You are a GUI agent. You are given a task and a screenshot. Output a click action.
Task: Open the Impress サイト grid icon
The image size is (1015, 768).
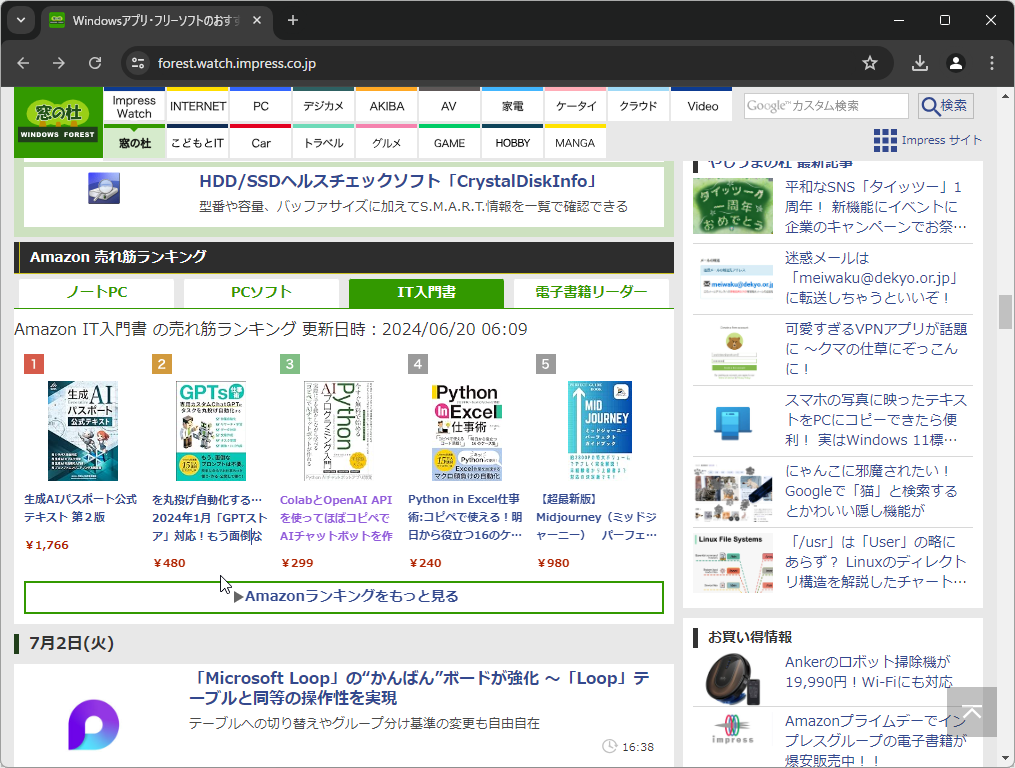point(885,140)
